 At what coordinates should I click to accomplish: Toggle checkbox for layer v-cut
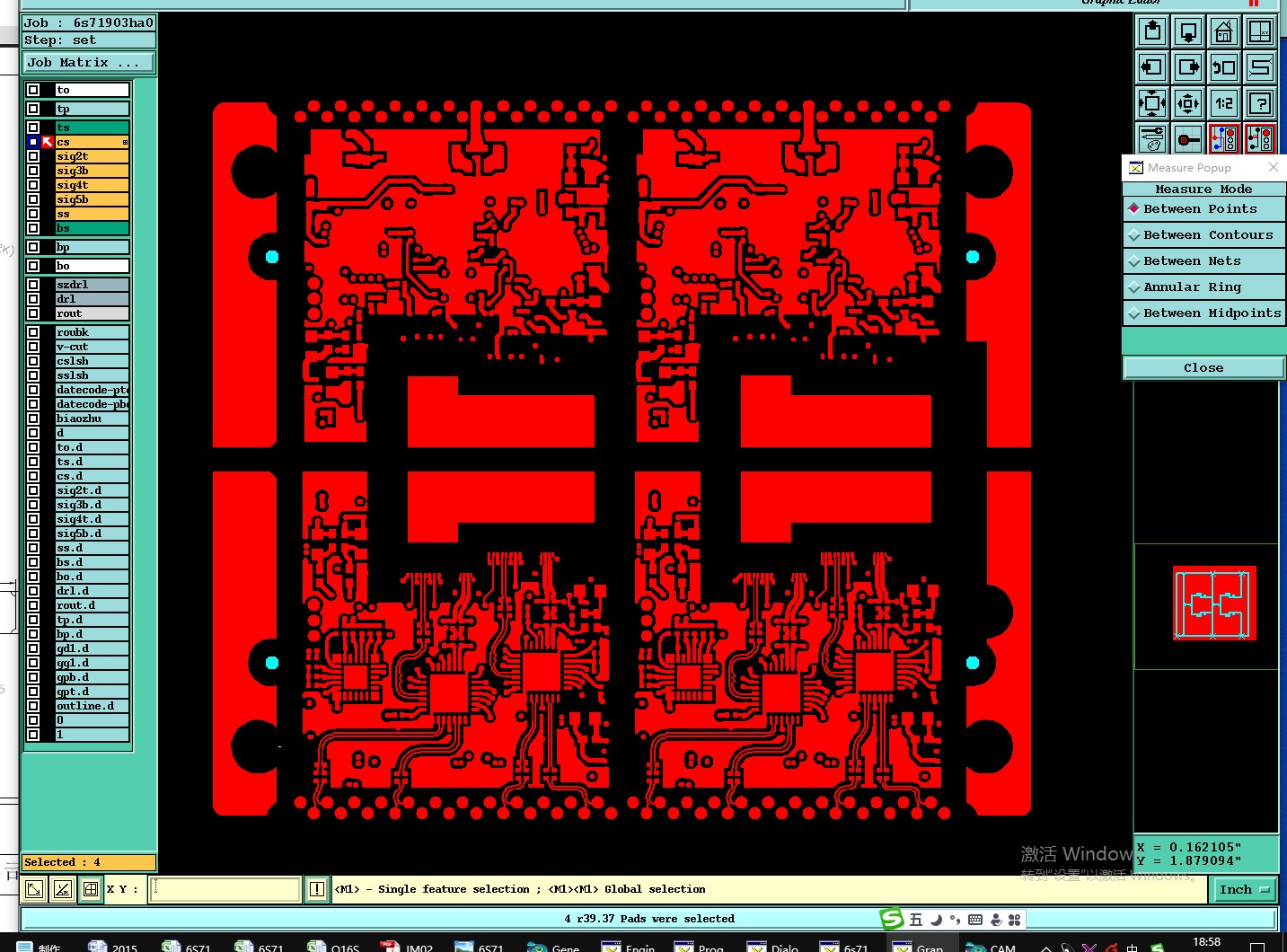[x=33, y=347]
